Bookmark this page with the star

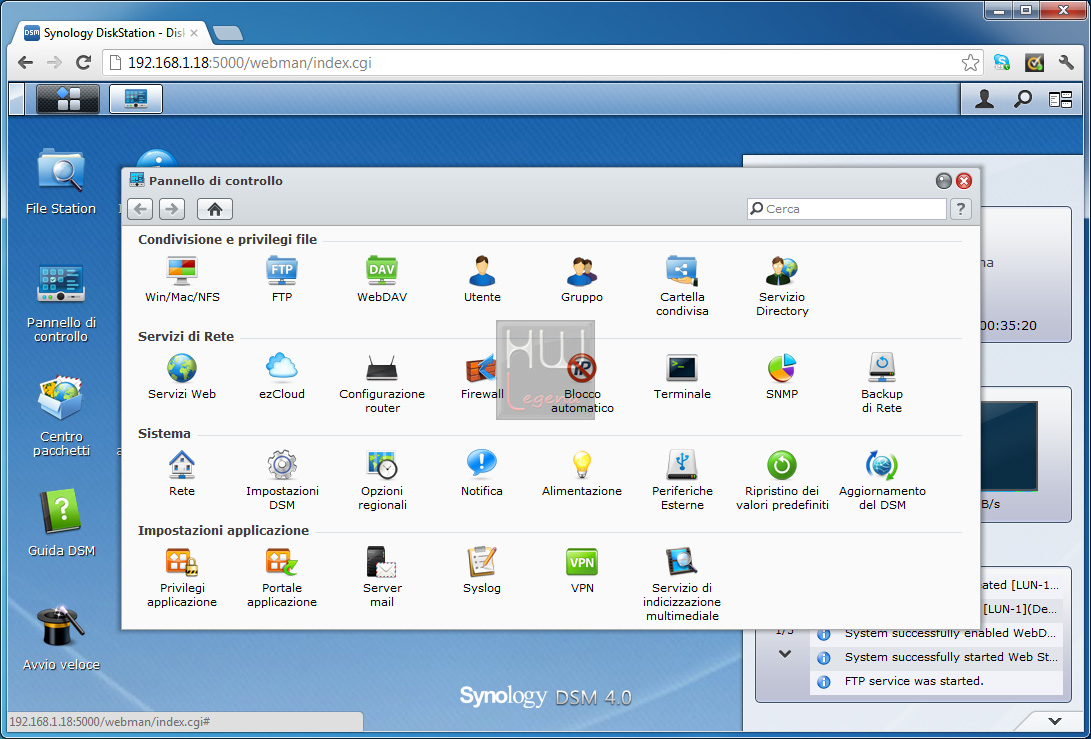[970, 63]
